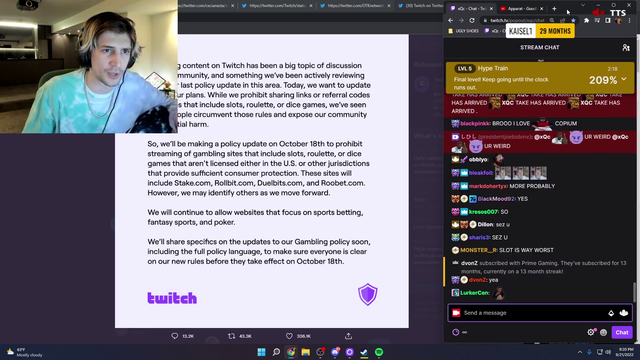Click LurkerCen username in chat

pos(474,293)
